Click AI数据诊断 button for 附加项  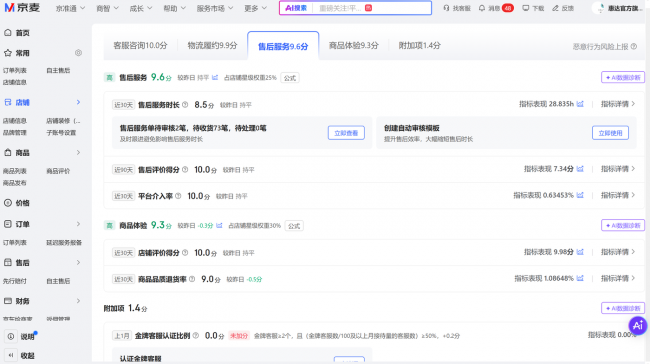(623, 308)
